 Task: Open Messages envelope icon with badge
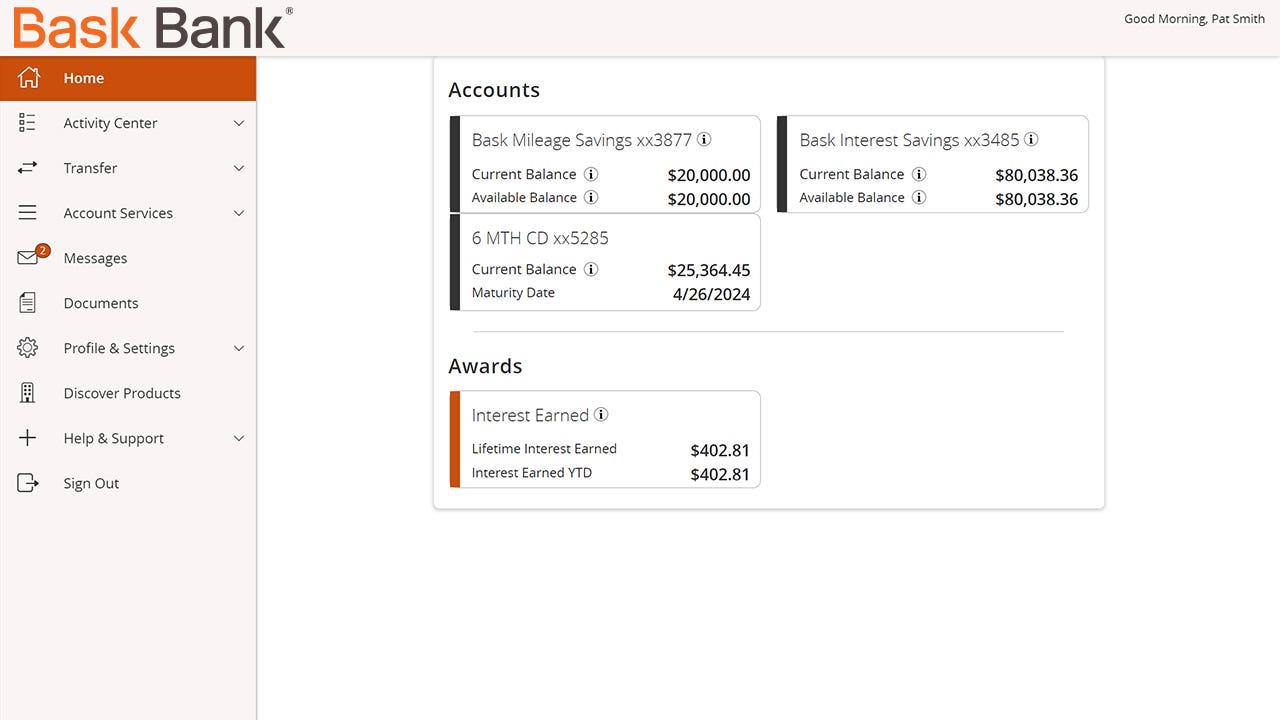click(x=29, y=258)
